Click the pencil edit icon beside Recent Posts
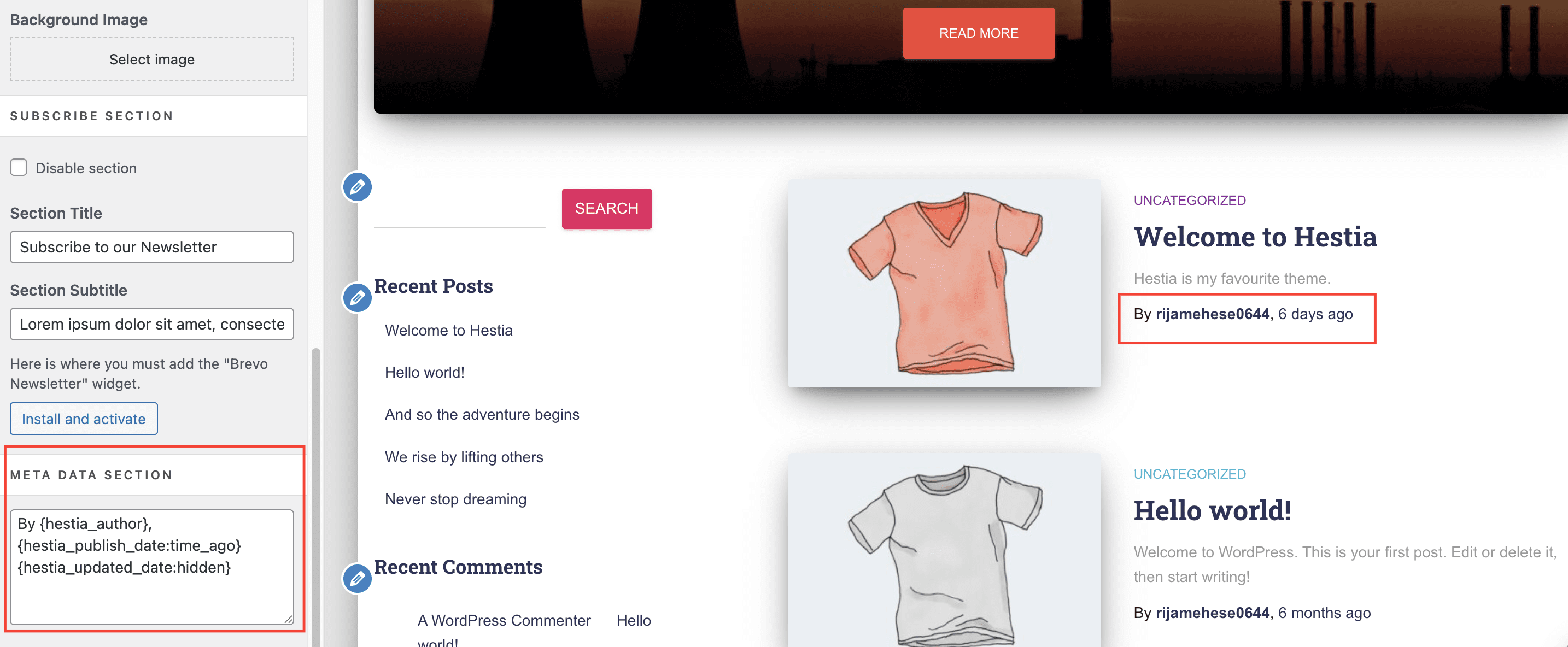 tap(358, 298)
